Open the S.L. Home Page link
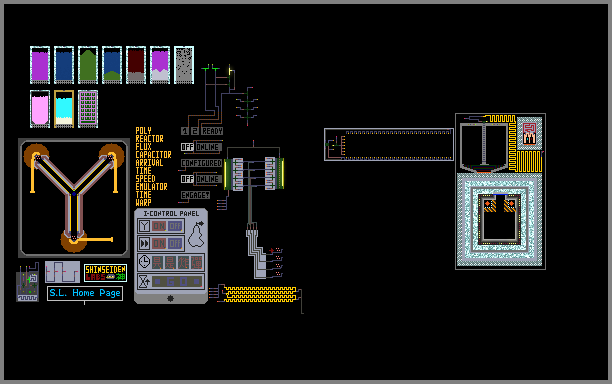Screen dimensions: 612x384 point(85,293)
